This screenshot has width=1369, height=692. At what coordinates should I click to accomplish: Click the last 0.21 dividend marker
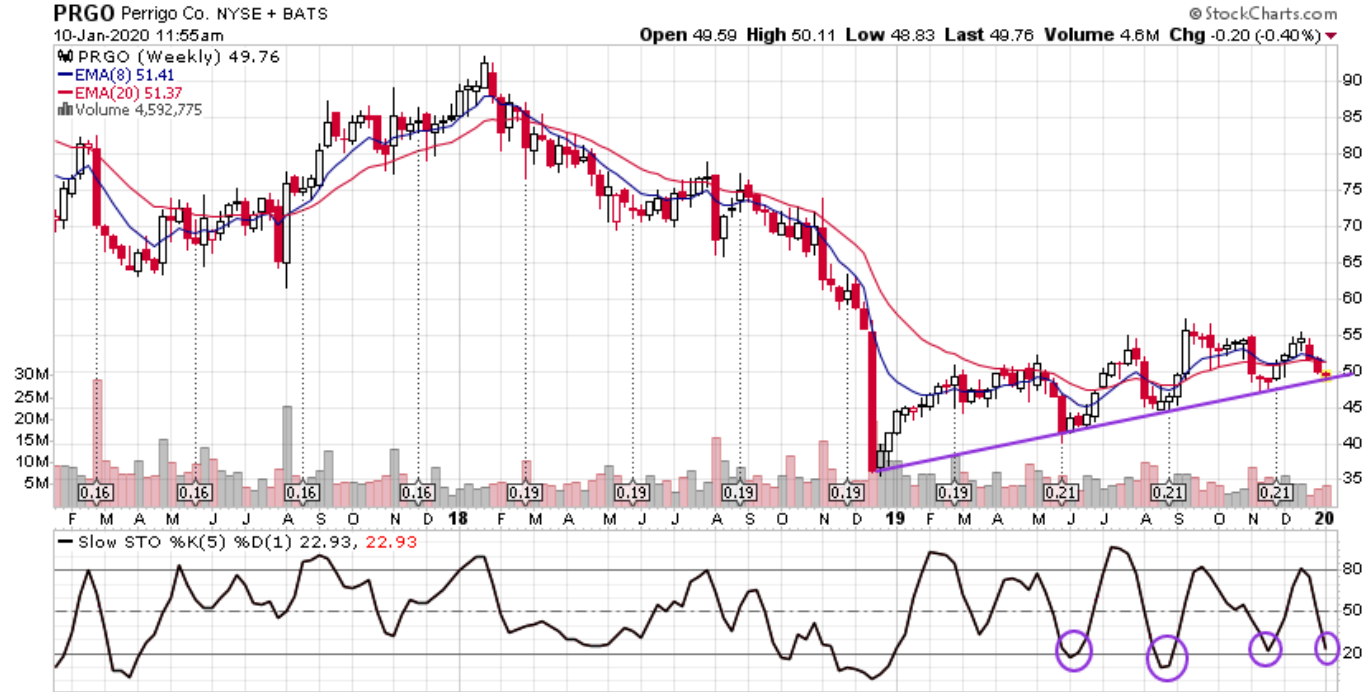coord(1275,493)
